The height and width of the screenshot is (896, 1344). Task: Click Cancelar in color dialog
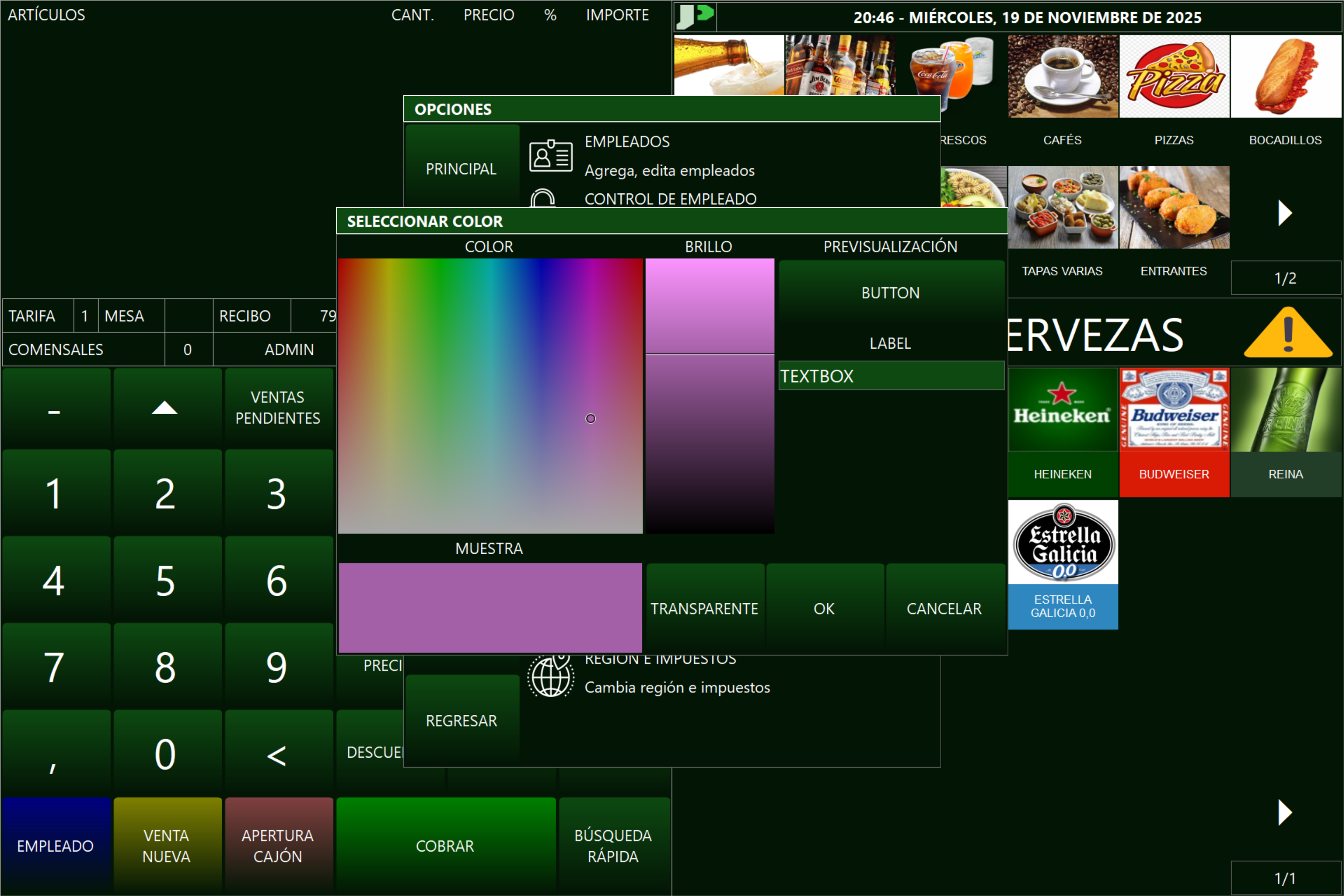click(x=943, y=608)
